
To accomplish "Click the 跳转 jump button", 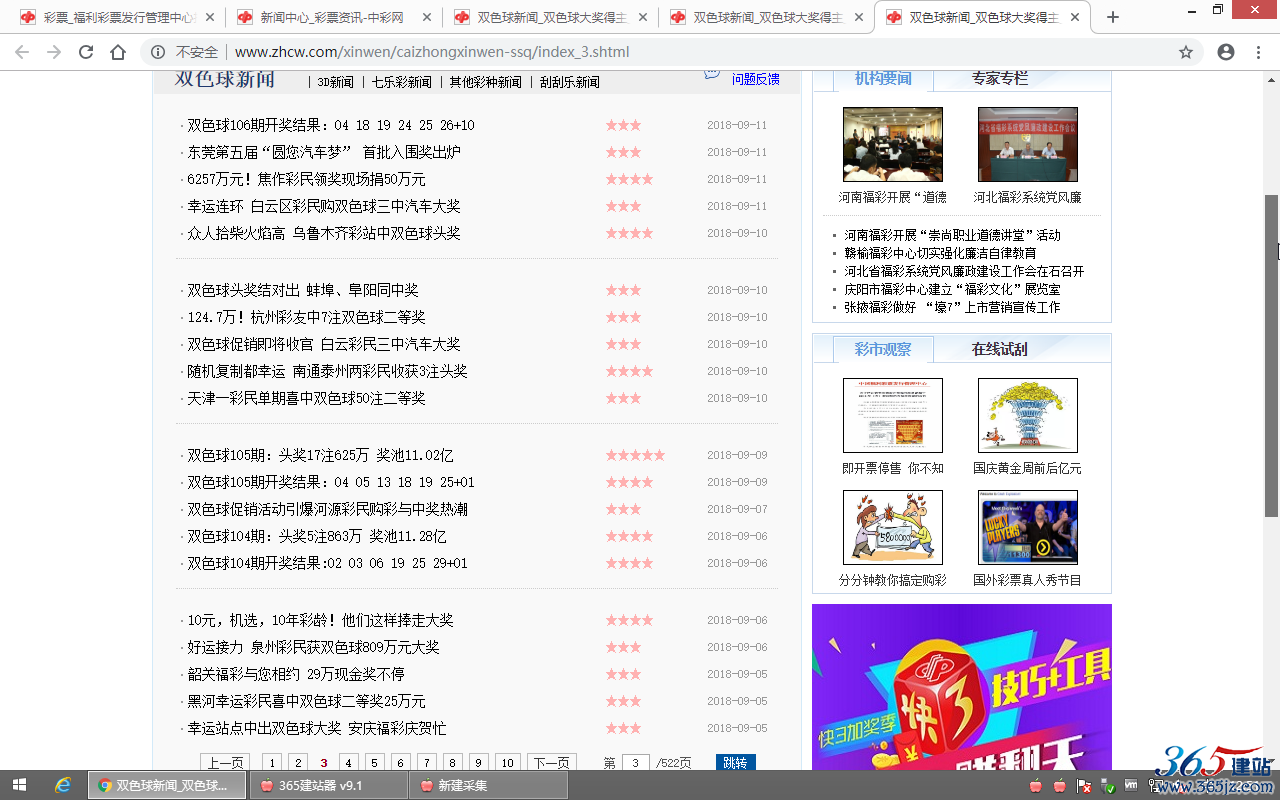I will [735, 762].
